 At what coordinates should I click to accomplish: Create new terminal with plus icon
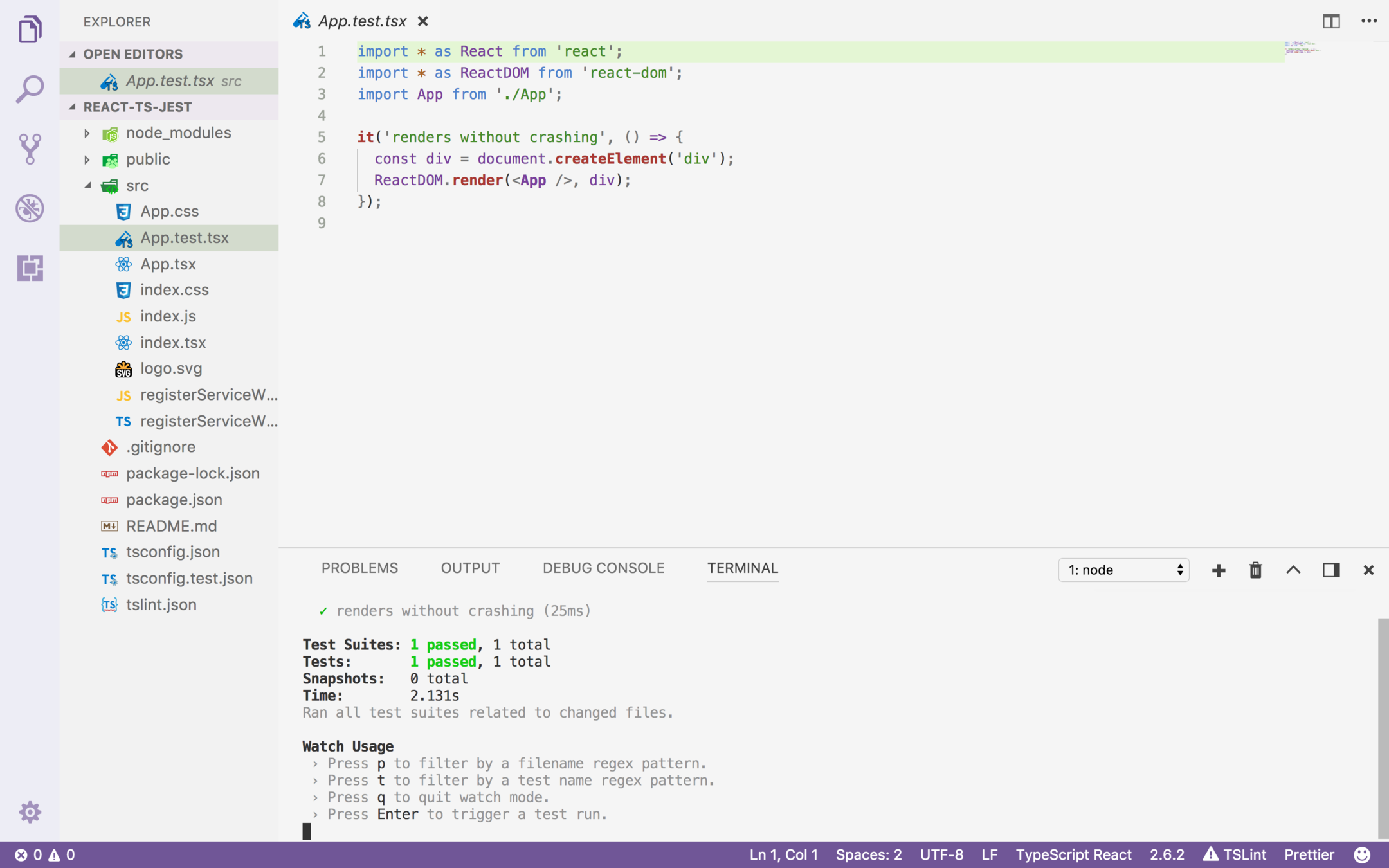[x=1218, y=570]
